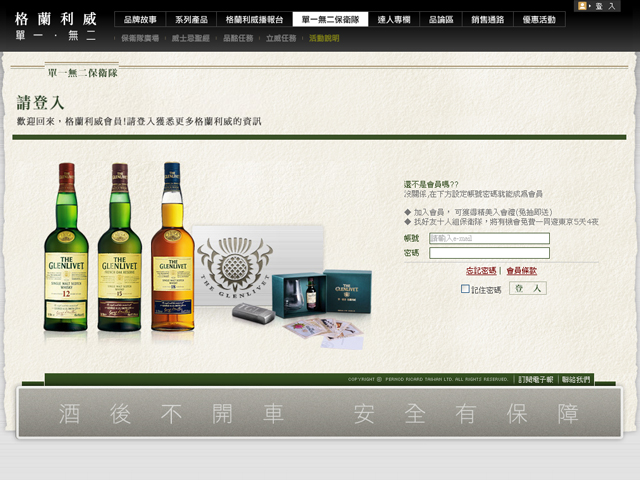The width and height of the screenshot is (640, 480).
Task: Go to 品酩任務 submenu item
Action: 238,38
